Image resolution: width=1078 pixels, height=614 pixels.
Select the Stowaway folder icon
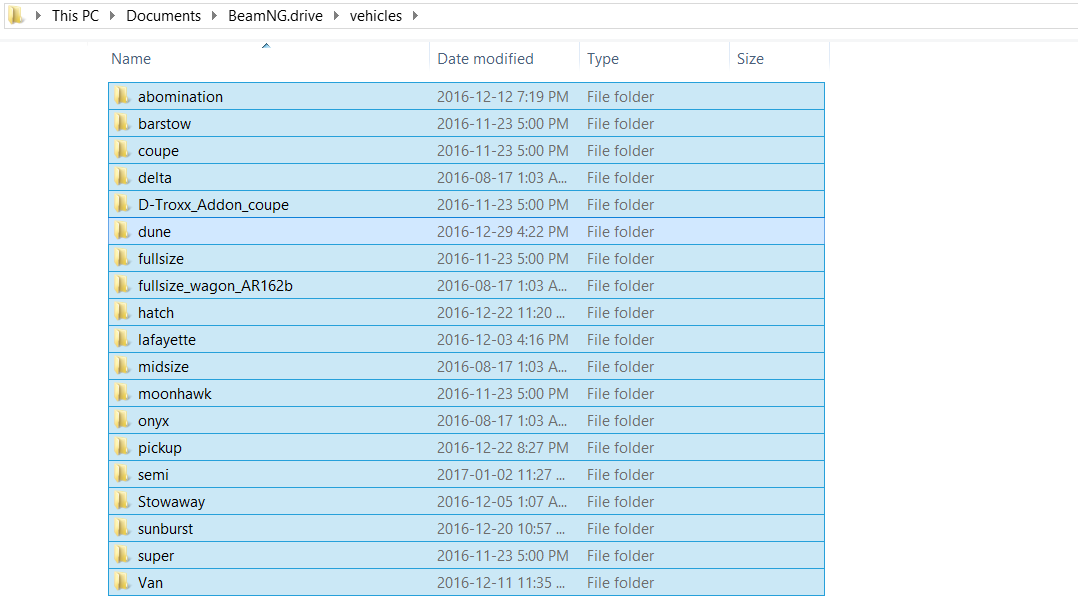coord(122,501)
